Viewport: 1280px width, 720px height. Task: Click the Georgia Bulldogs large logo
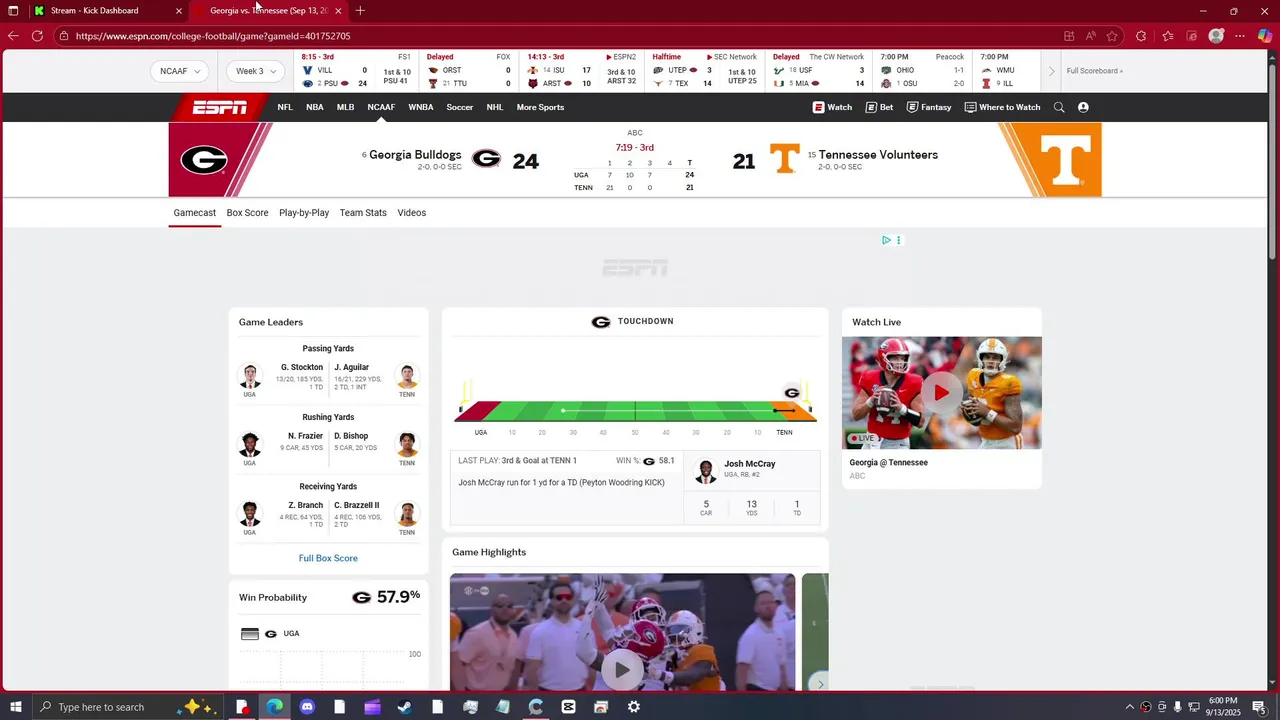204,160
